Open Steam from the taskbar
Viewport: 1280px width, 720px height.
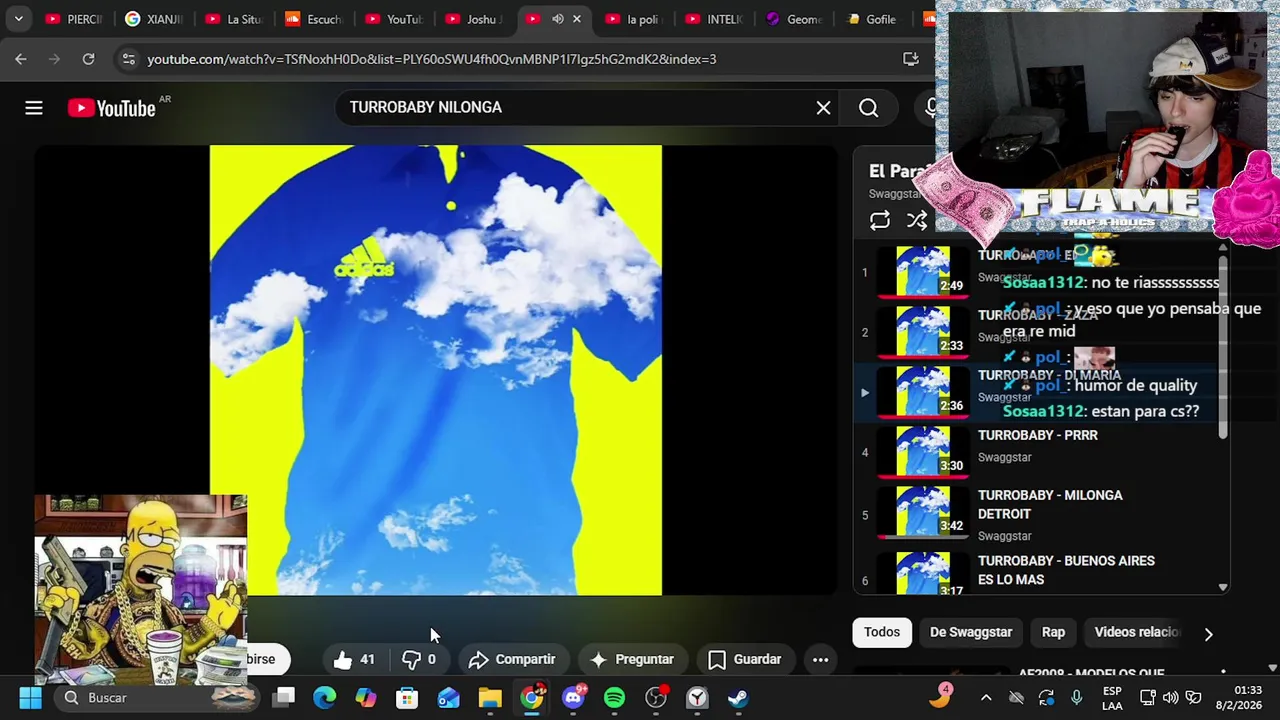click(738, 698)
